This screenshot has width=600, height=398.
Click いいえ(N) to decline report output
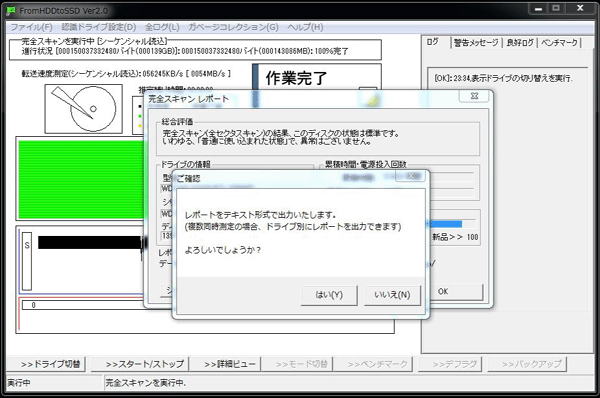point(392,295)
